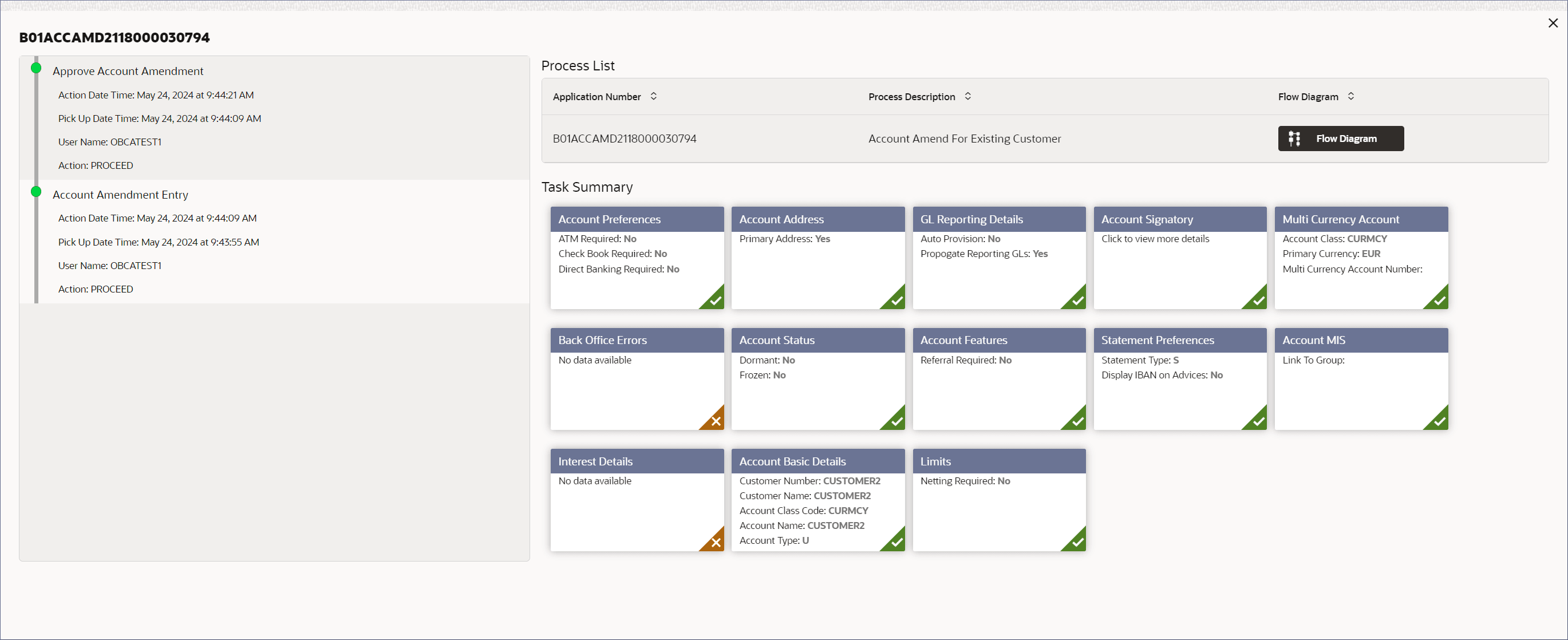Select application number B01ACCAMD2118000030794 in table

click(624, 138)
